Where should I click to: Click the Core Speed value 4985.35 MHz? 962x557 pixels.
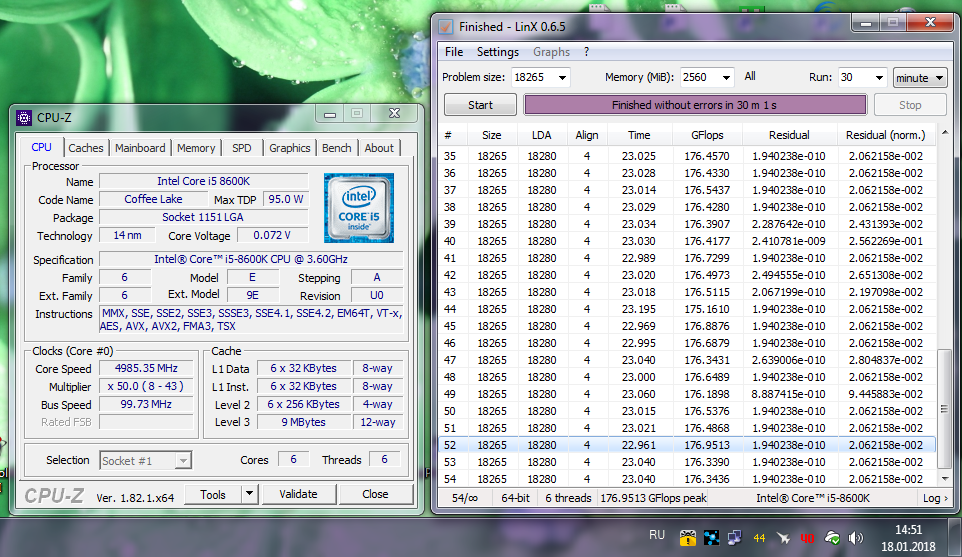146,368
